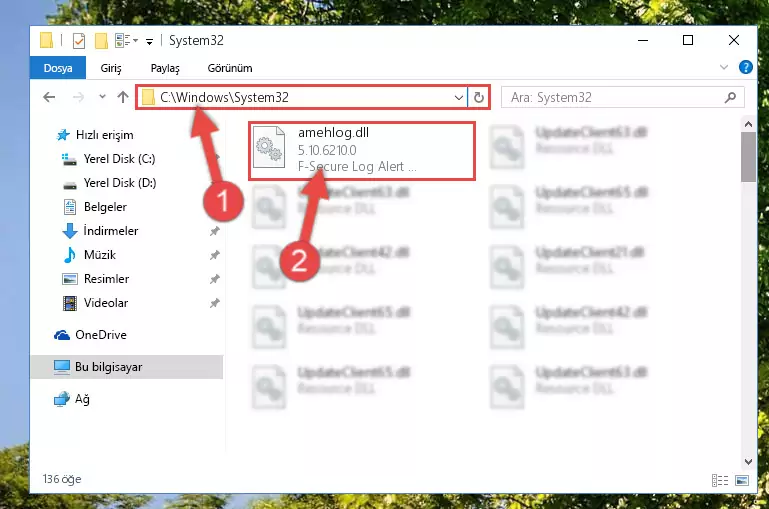Select OneDrive in navigation pane
This screenshot has height=509, width=769.
click(x=101, y=335)
